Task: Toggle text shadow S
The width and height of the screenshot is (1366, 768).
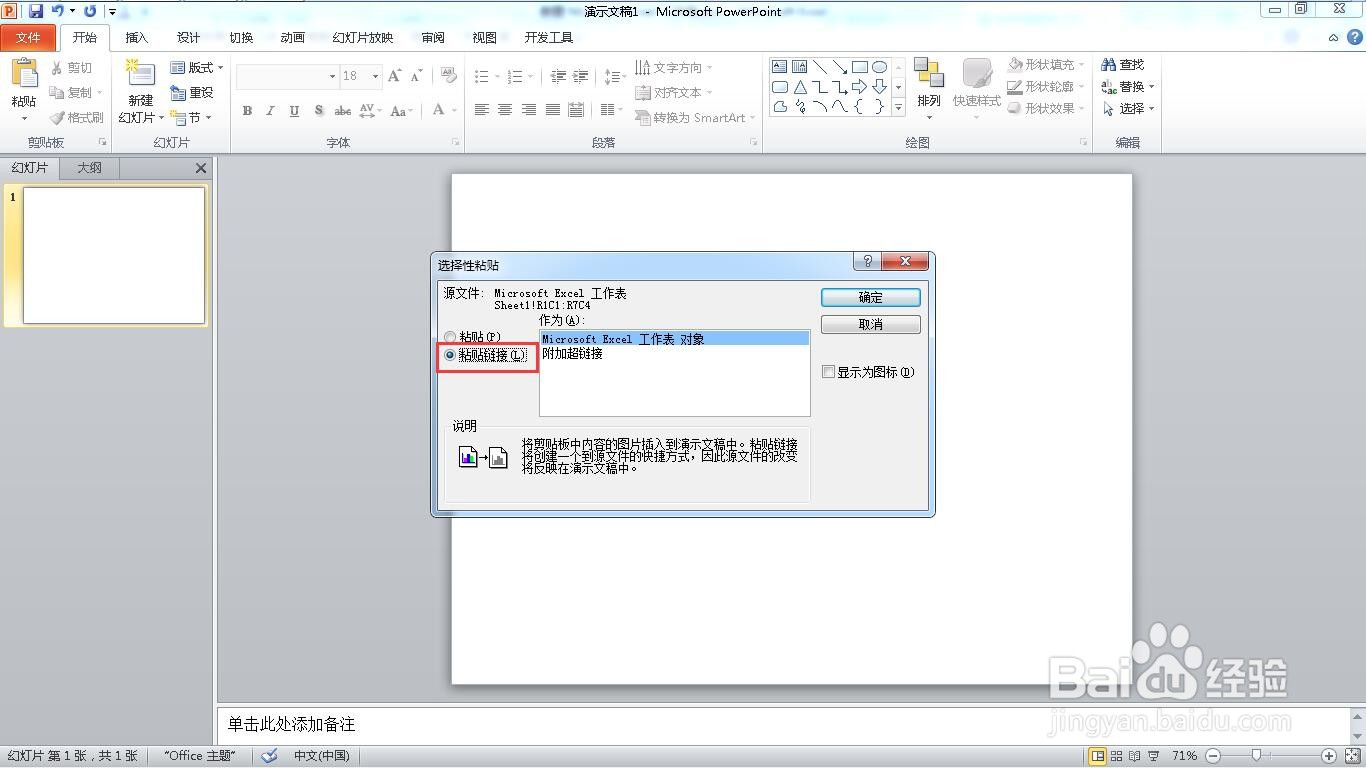Action: [319, 111]
